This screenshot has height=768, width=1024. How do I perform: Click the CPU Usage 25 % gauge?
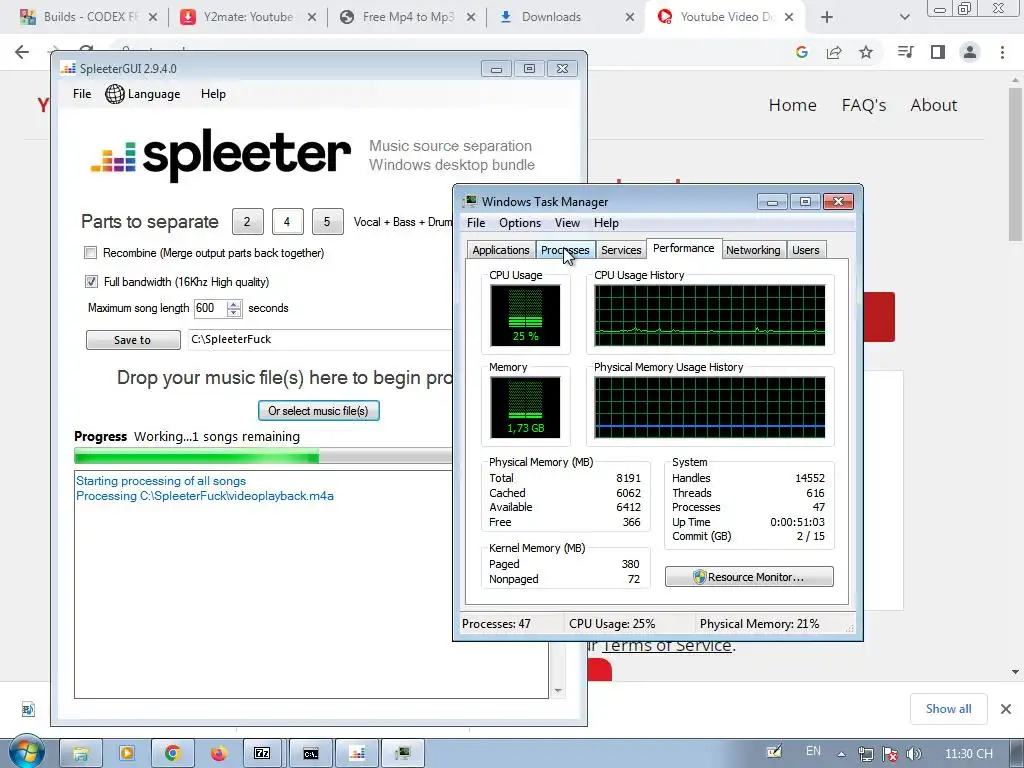pyautogui.click(x=525, y=315)
